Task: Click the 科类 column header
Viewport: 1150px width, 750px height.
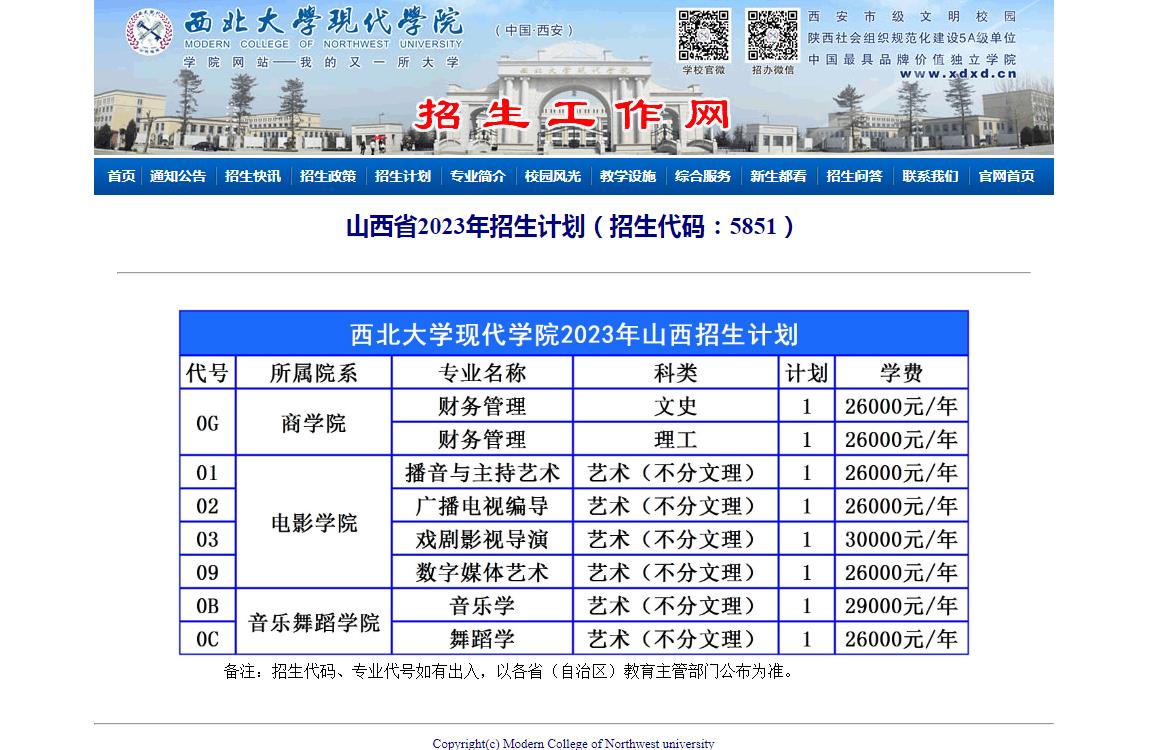Action: 675,373
